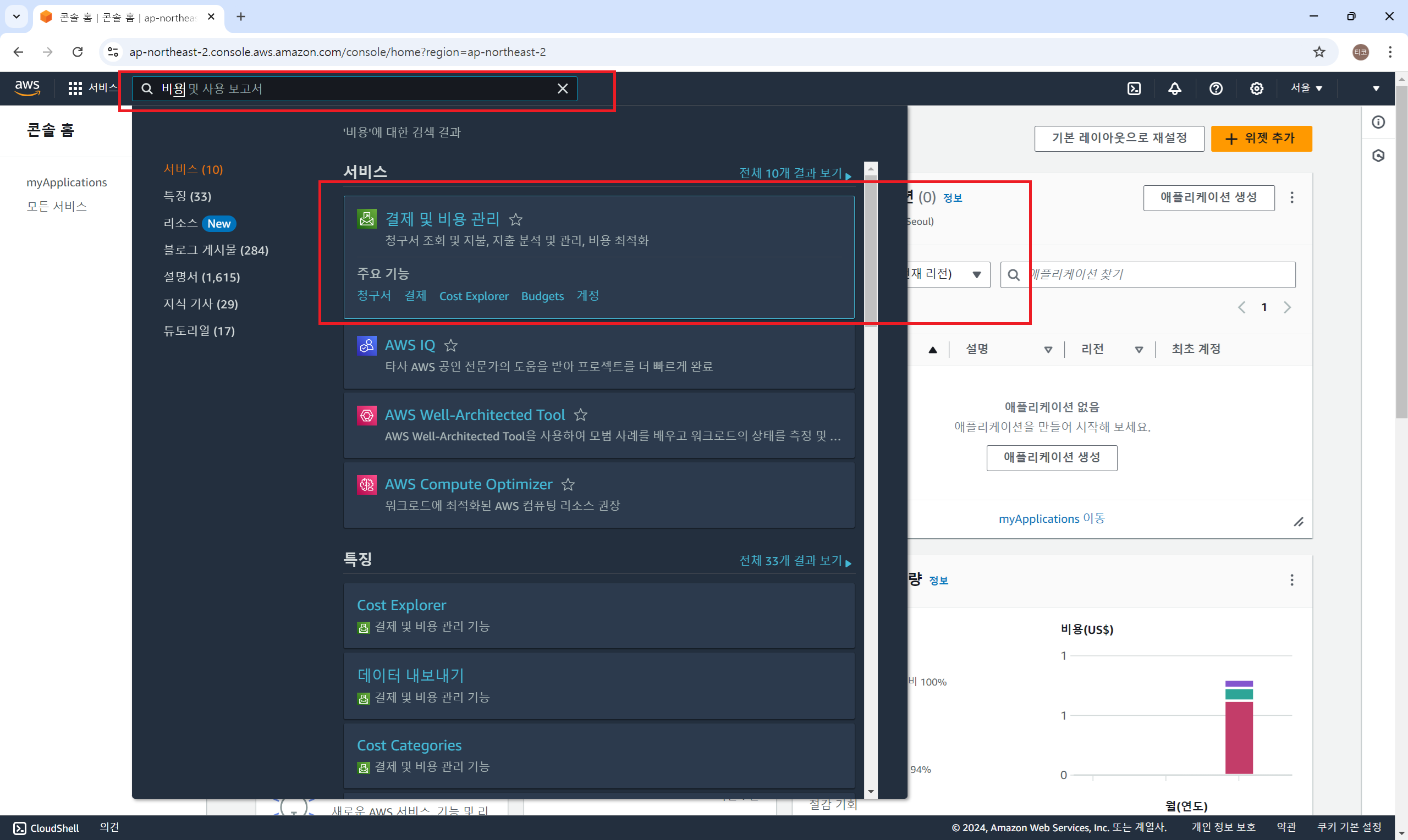
Task: Open 계정 feature link
Action: click(587, 296)
